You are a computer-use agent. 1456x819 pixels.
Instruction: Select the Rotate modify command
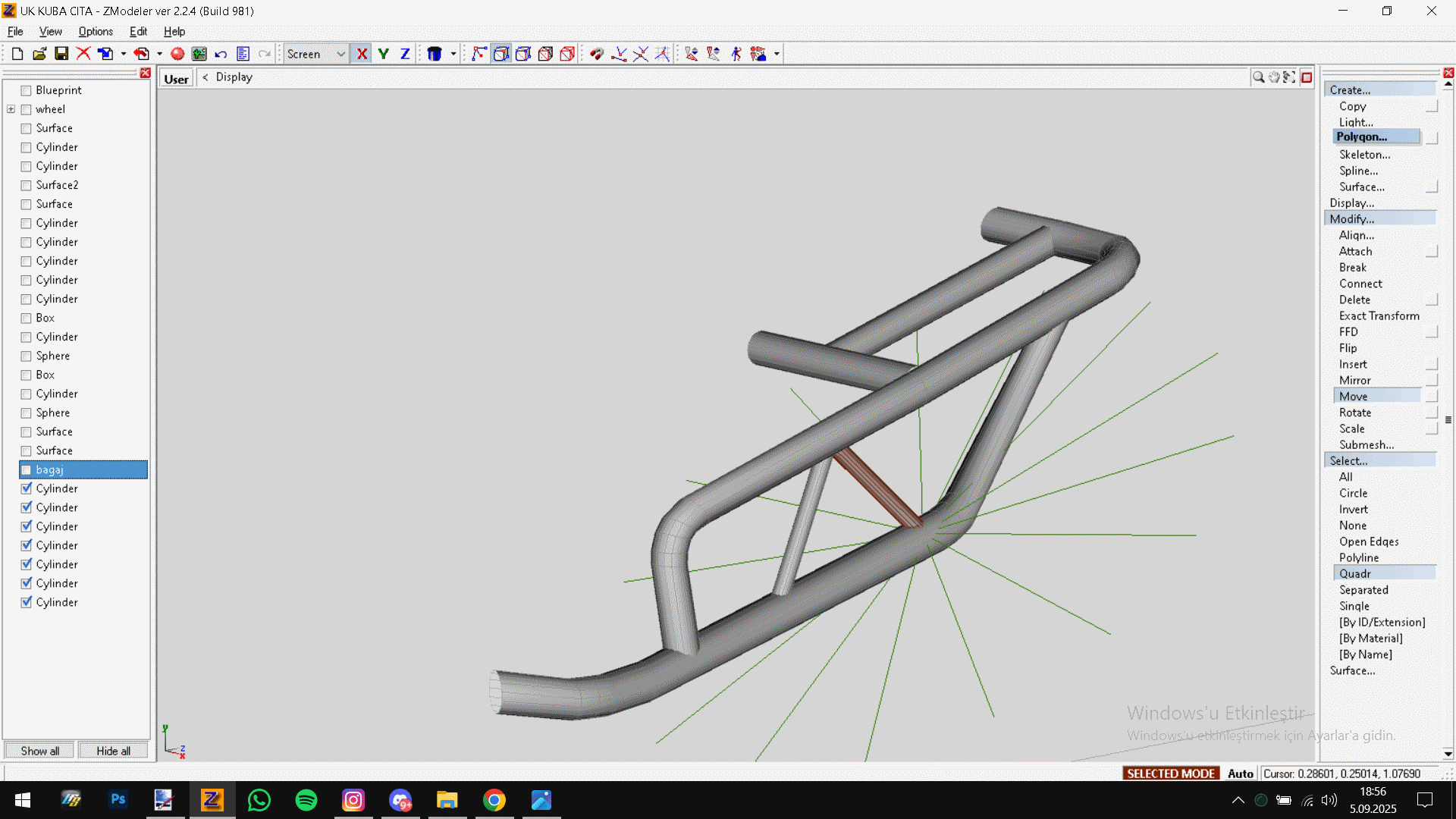pyautogui.click(x=1354, y=413)
